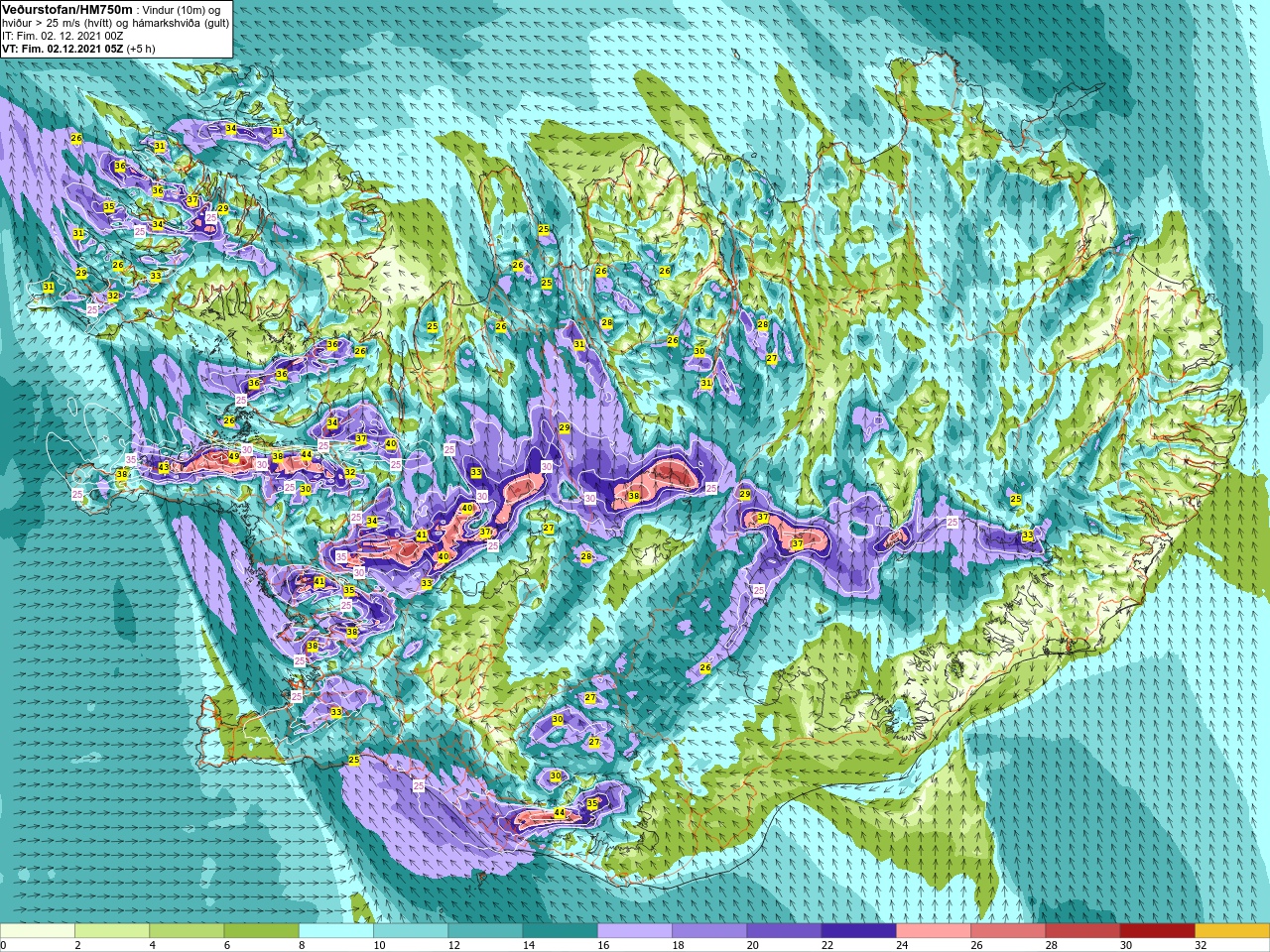Click the legend scale tick label 32
This screenshot has width=1270, height=952.
coord(1201,945)
